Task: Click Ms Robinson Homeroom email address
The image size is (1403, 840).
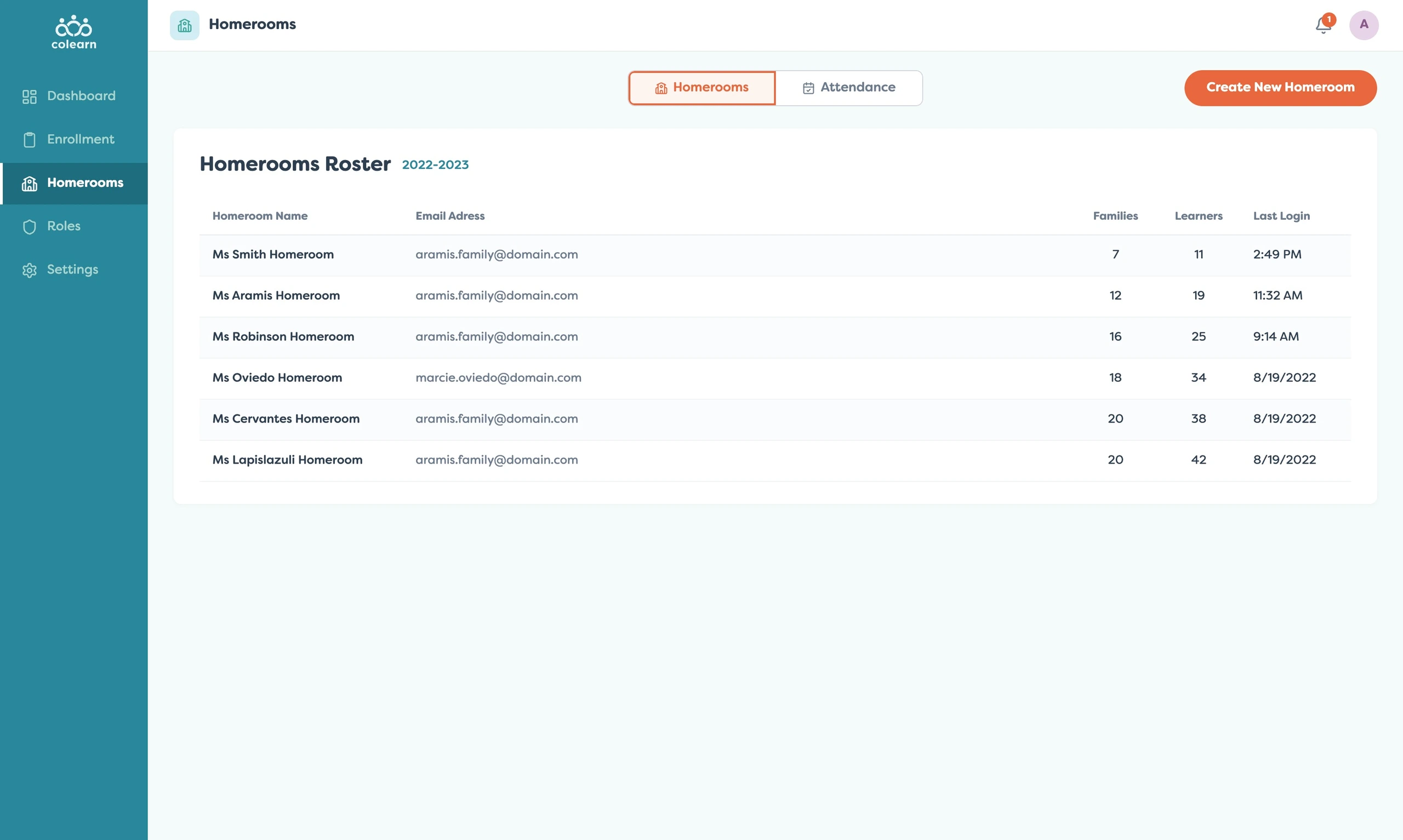Action: point(497,337)
